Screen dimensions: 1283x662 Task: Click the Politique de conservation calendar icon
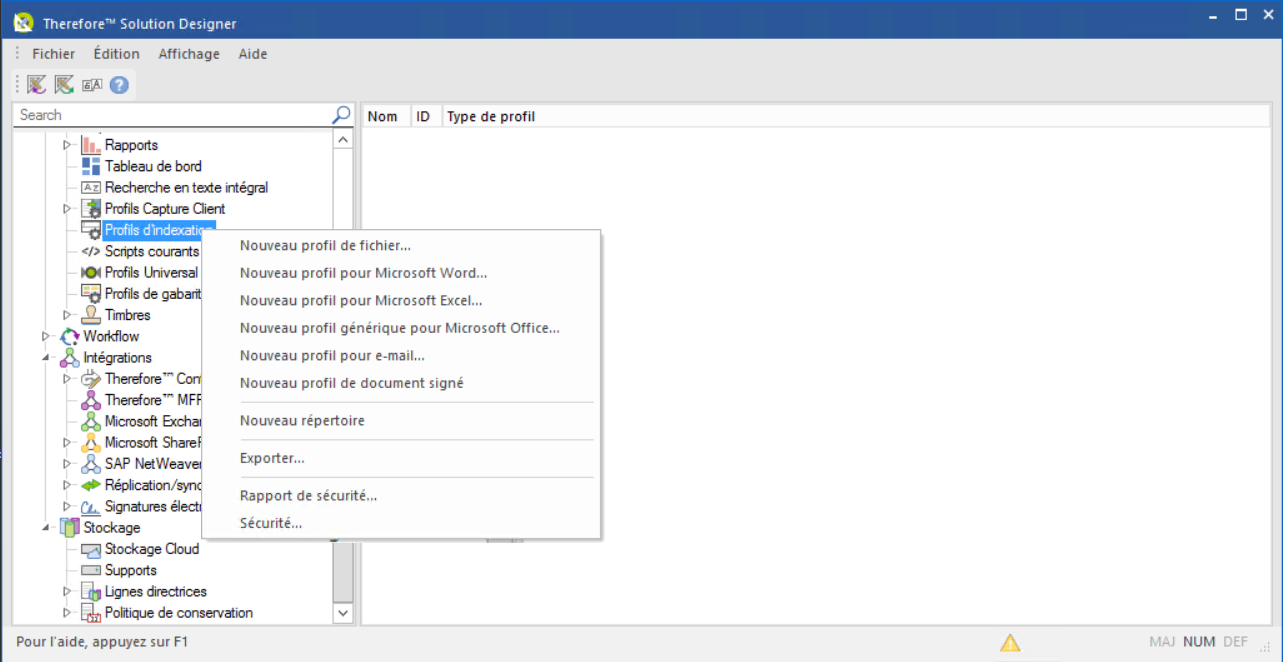(91, 613)
